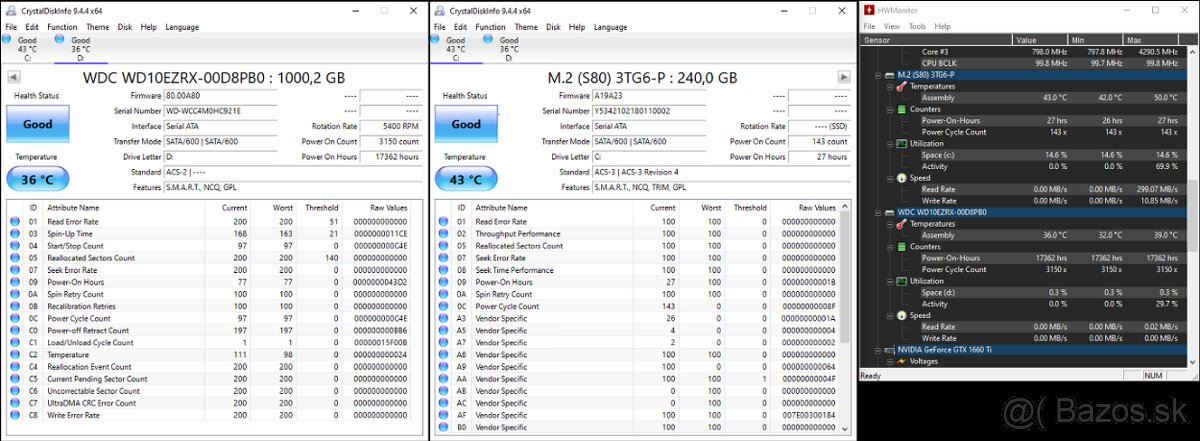Click blue status orb for Read Error Rate, WDC
The image size is (1200, 441).
14,221
